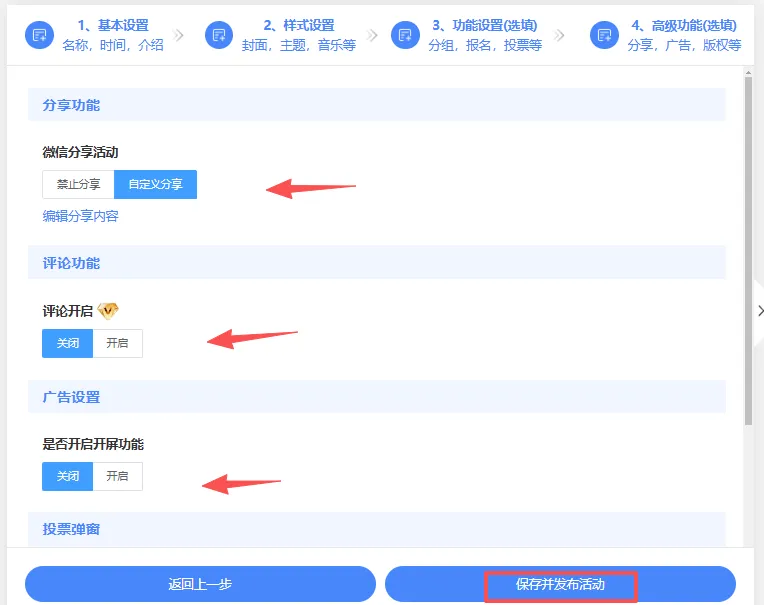Go to the 样式设置 step tab
This screenshot has height=605, width=764.
point(298,35)
